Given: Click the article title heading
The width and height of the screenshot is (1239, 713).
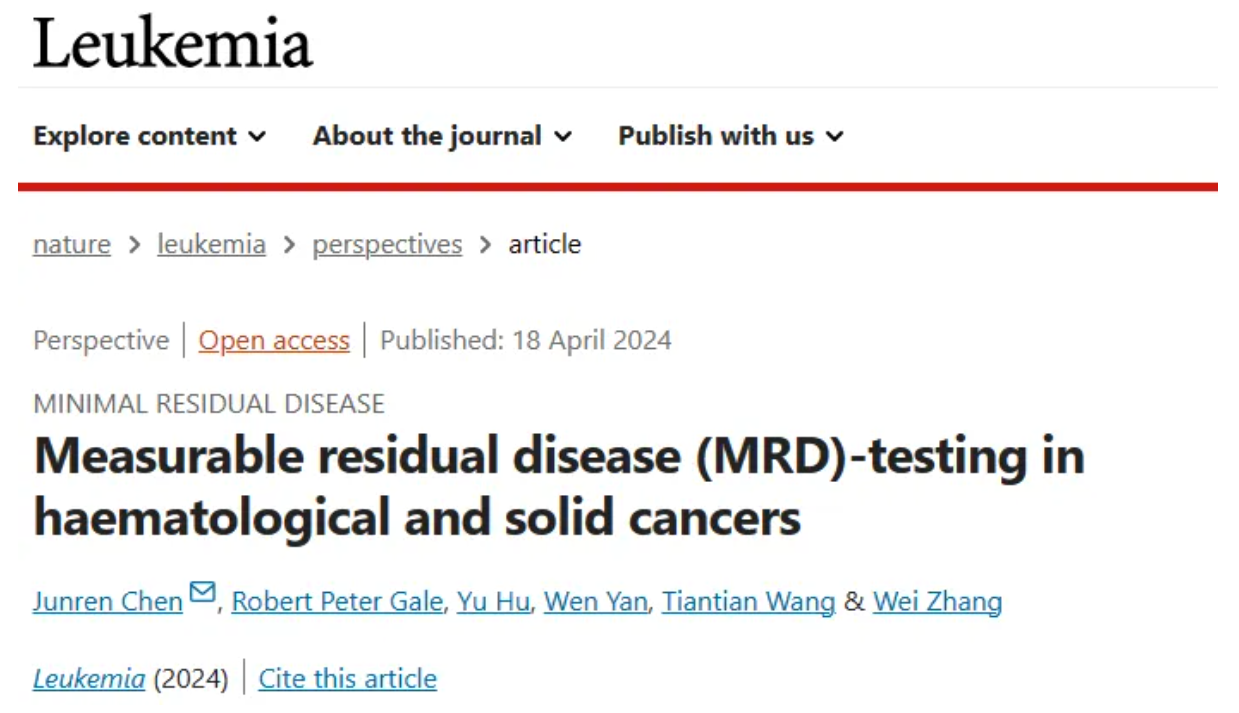Looking at the screenshot, I should 558,487.
